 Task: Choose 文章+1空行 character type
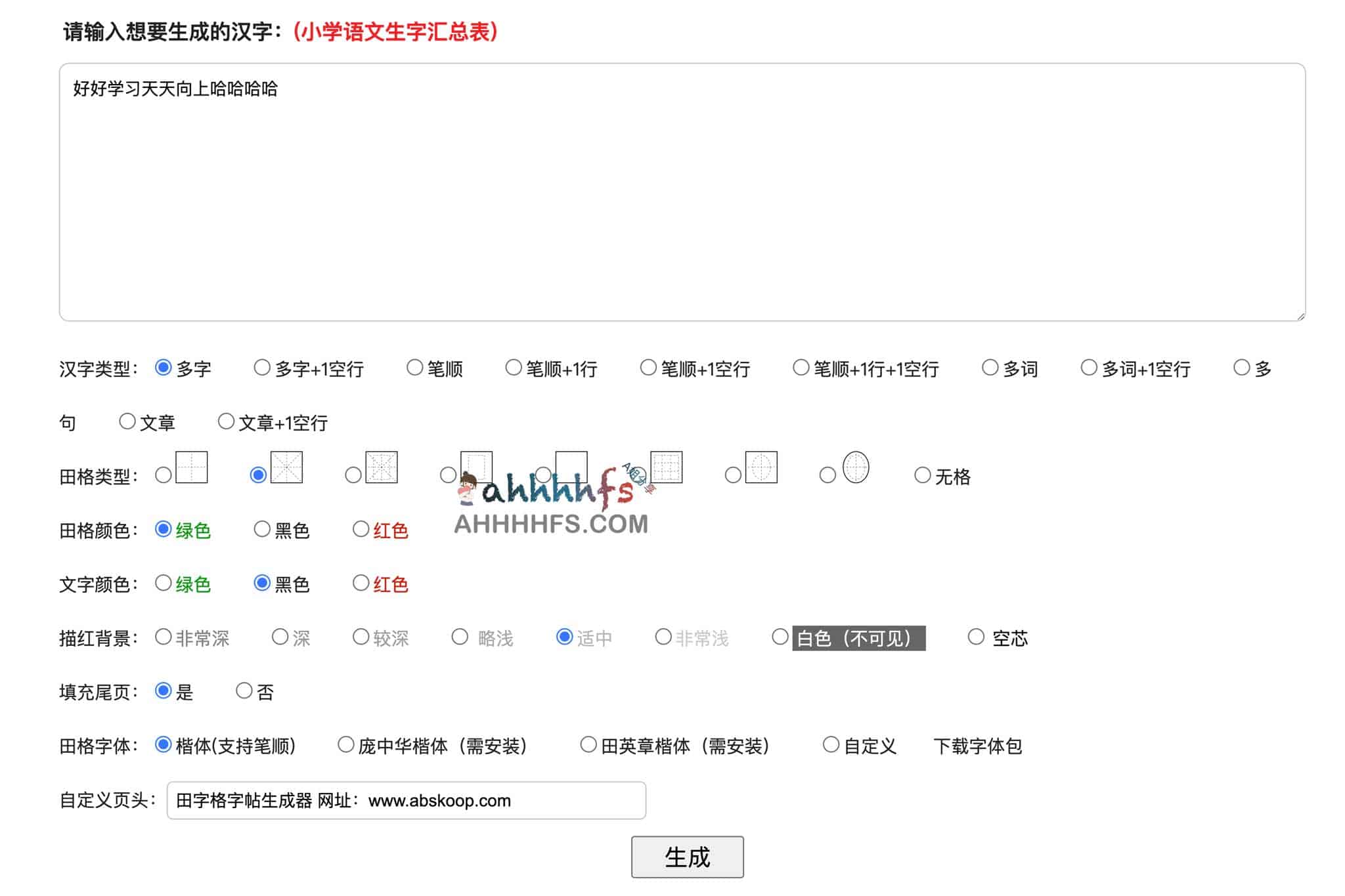[227, 422]
